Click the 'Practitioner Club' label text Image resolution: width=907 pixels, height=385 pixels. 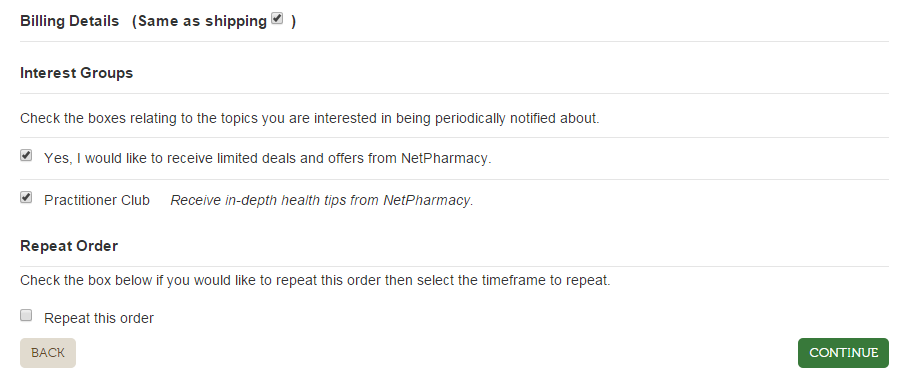[x=97, y=200]
